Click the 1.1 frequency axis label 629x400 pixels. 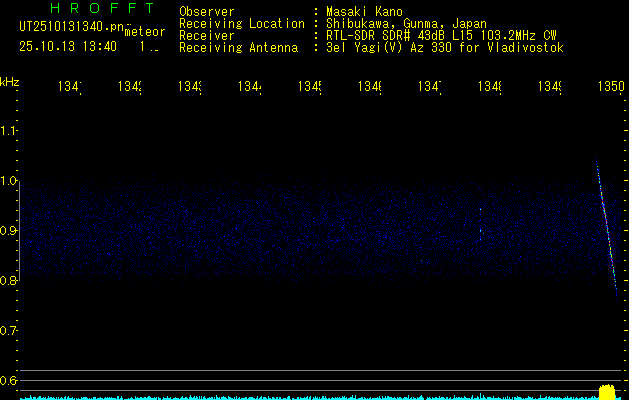click(10, 131)
